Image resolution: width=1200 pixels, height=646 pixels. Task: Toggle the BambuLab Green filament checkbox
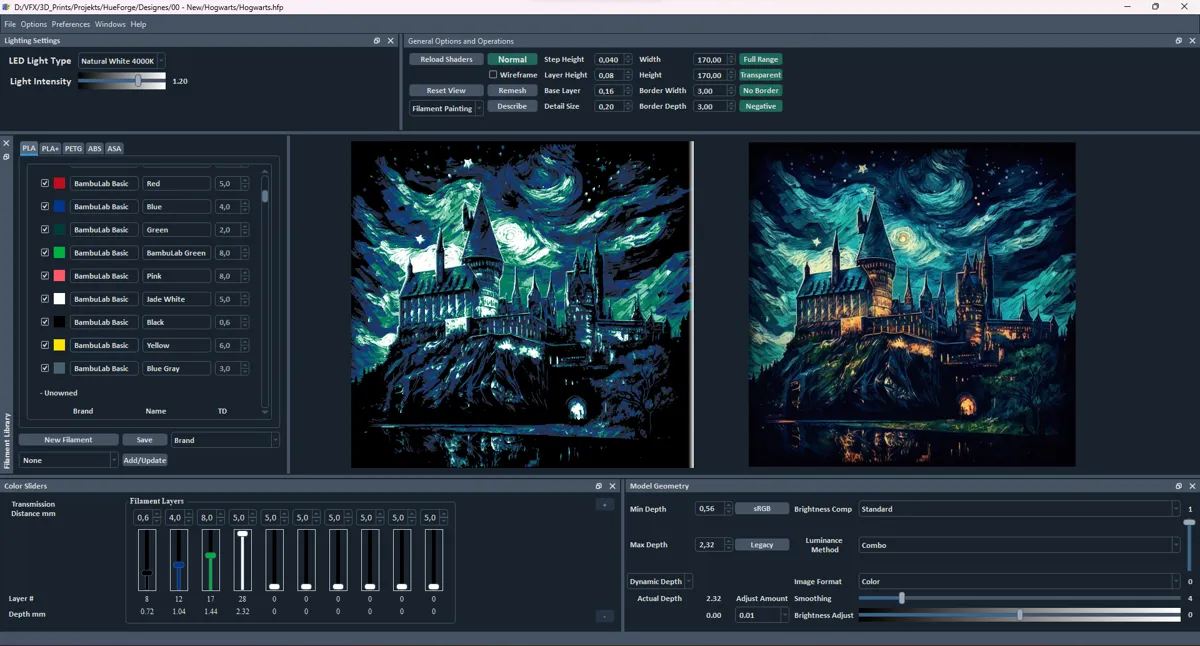coord(45,253)
